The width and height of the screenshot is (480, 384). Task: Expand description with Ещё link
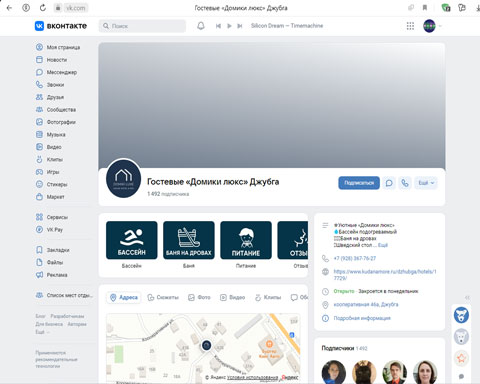tap(383, 245)
